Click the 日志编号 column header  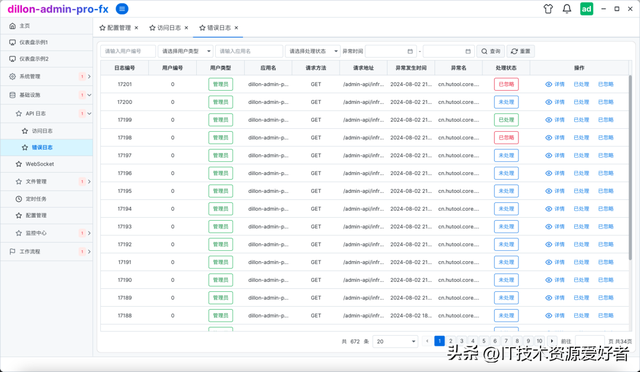tap(124, 68)
